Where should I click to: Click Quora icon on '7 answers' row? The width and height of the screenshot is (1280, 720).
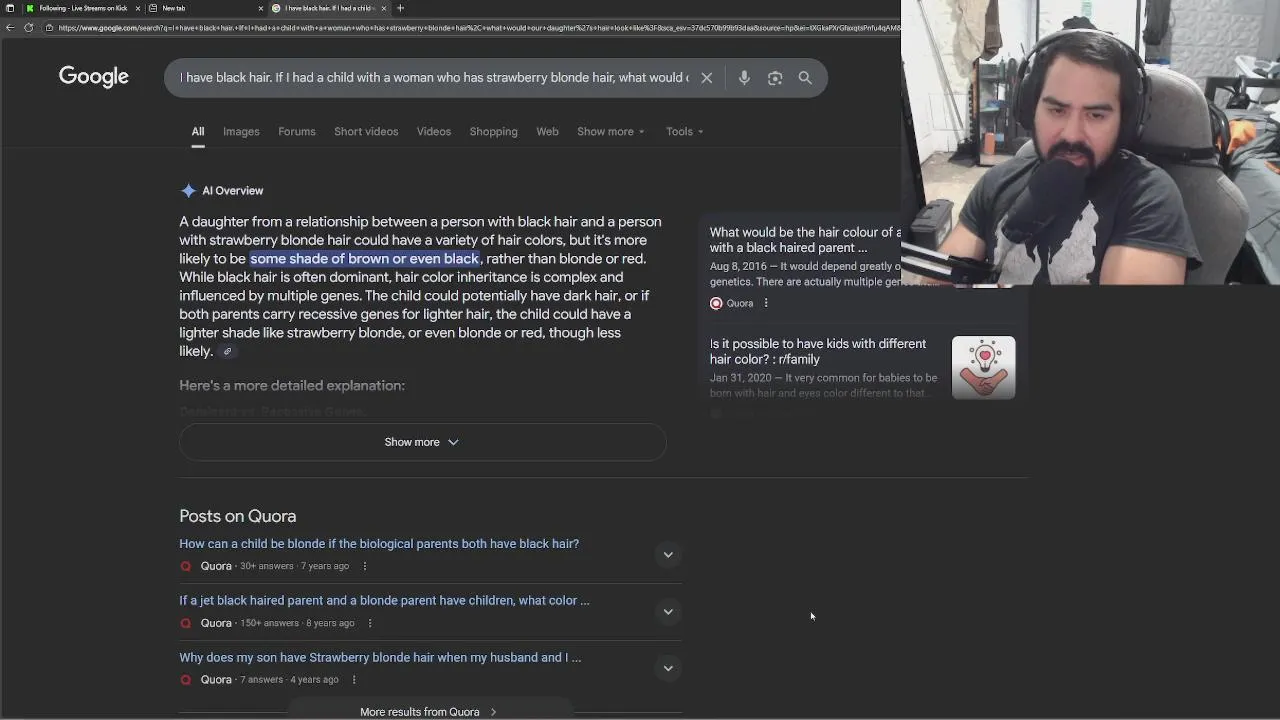point(186,680)
